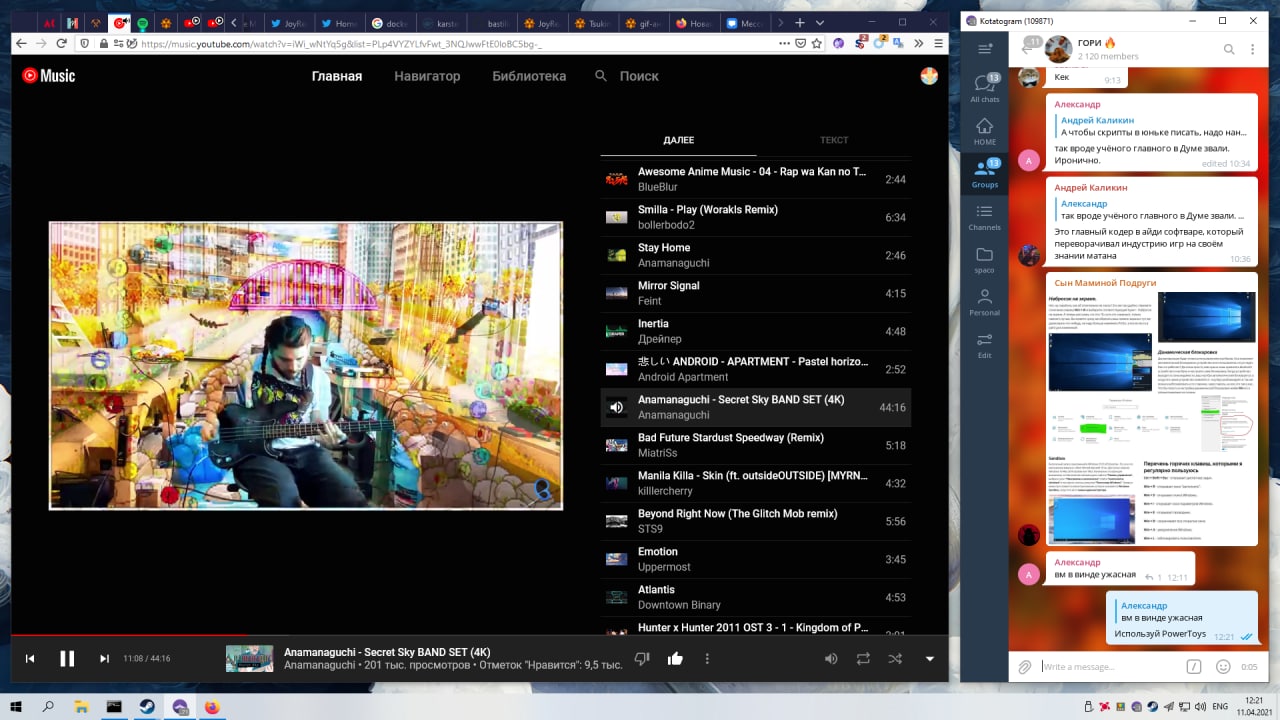This screenshot has height=720, width=1280.
Task: Select the Emotion track by Uppermost
Action: point(756,559)
